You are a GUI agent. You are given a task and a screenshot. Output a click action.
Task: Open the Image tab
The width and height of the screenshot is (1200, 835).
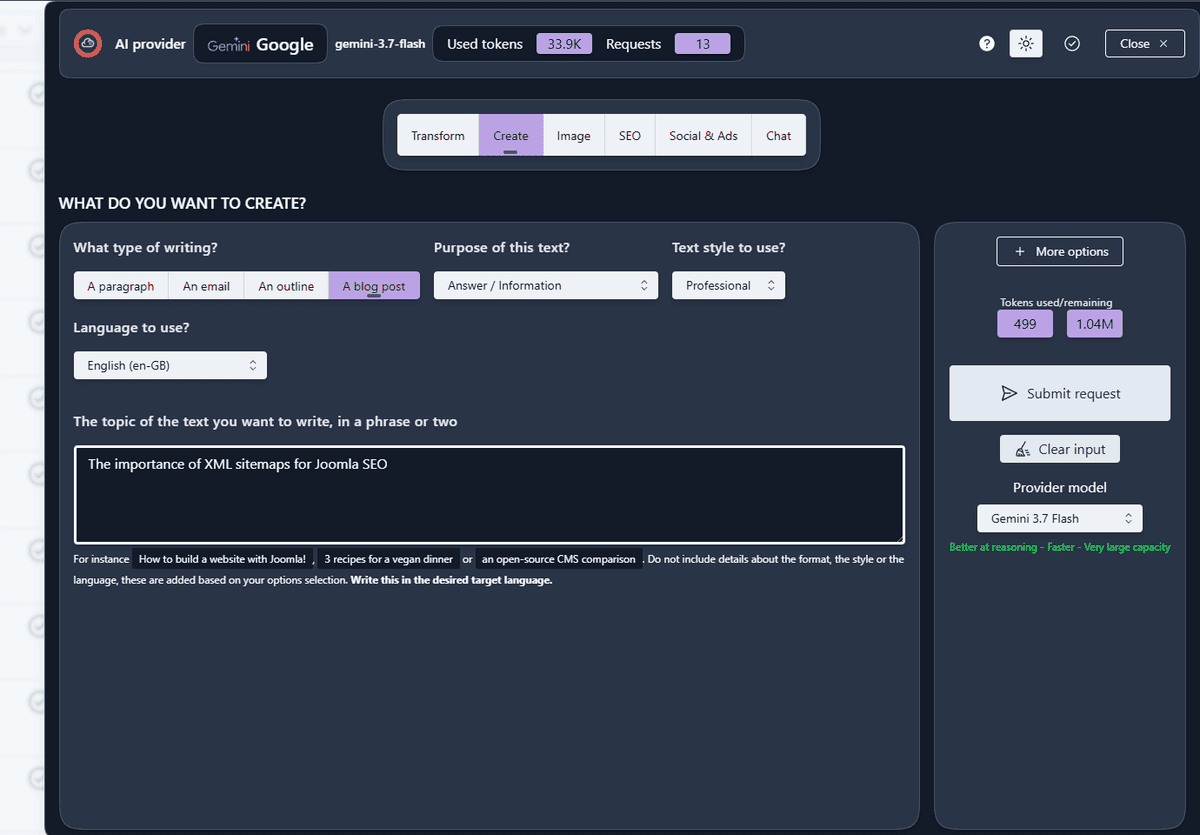click(x=574, y=136)
